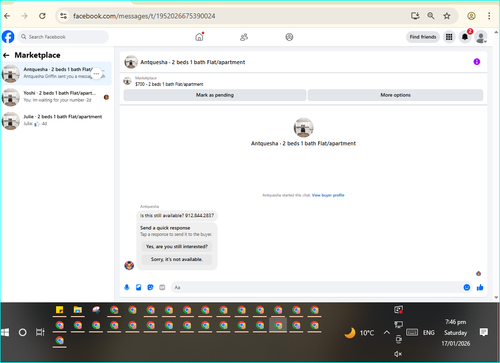The width and height of the screenshot is (500, 363).
Task: Click the Facebook logo
Action: coord(8,37)
